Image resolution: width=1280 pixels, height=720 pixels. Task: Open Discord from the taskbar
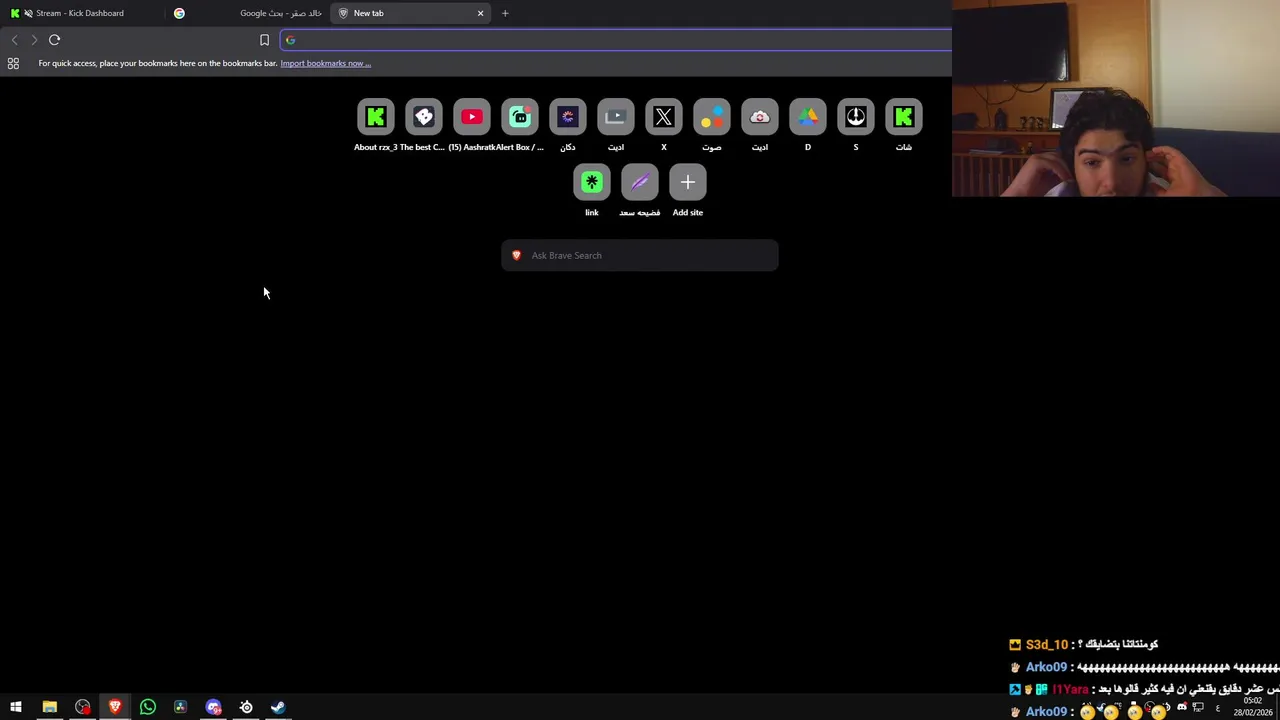(x=213, y=707)
